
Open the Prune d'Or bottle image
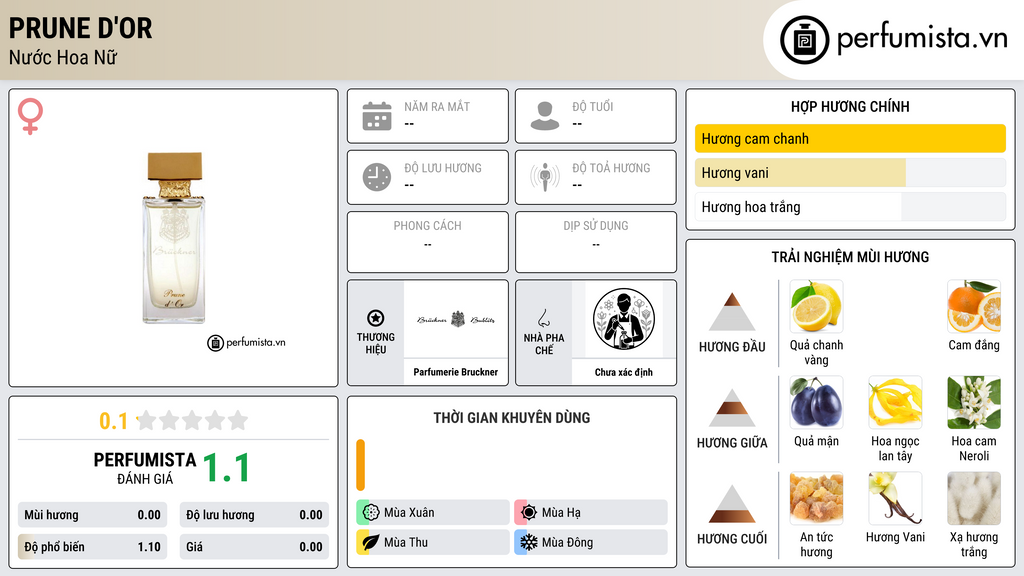point(173,238)
